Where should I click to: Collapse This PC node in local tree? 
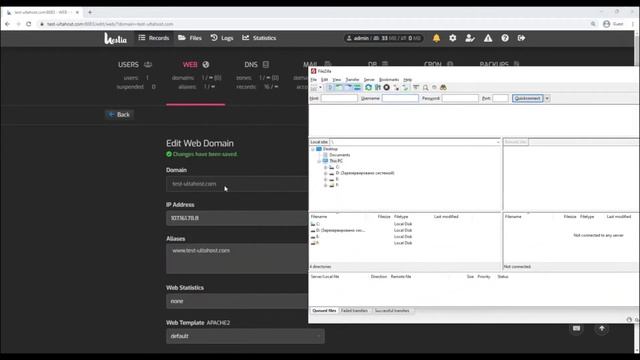(319, 161)
